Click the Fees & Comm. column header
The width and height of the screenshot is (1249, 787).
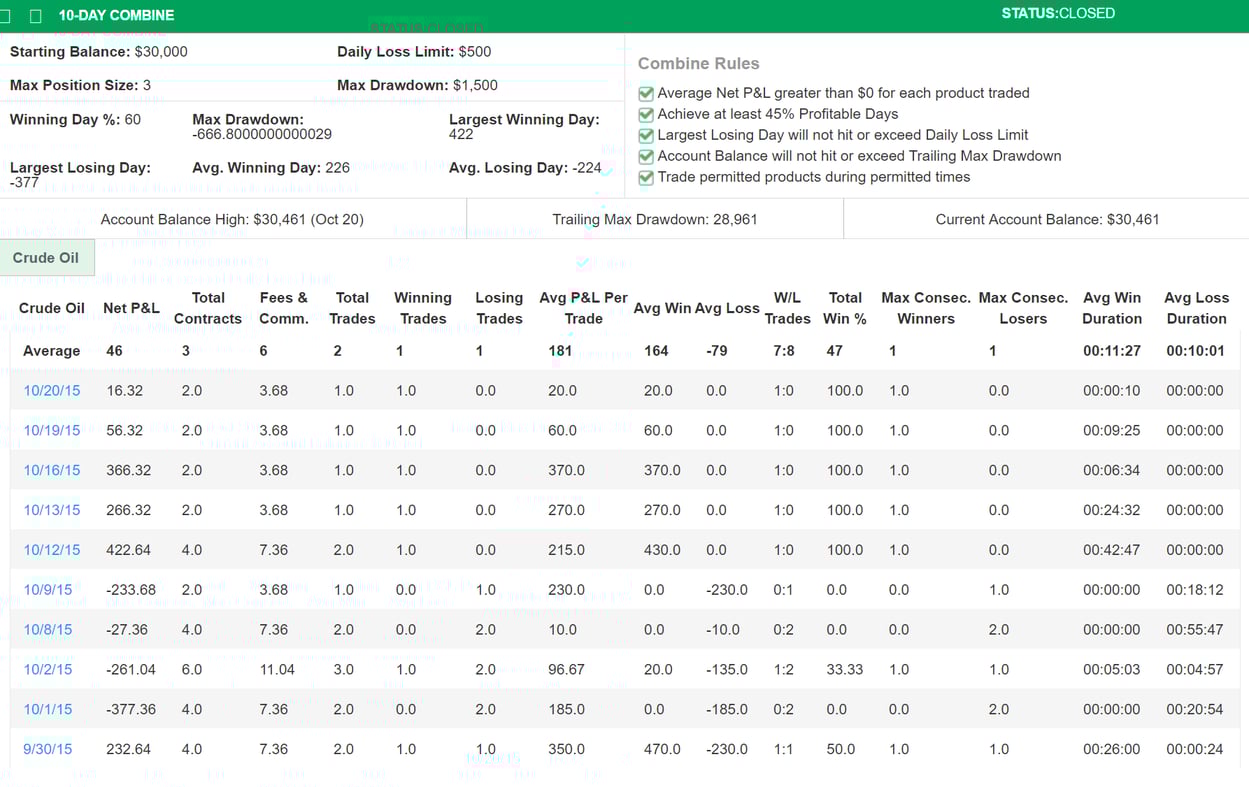[283, 308]
